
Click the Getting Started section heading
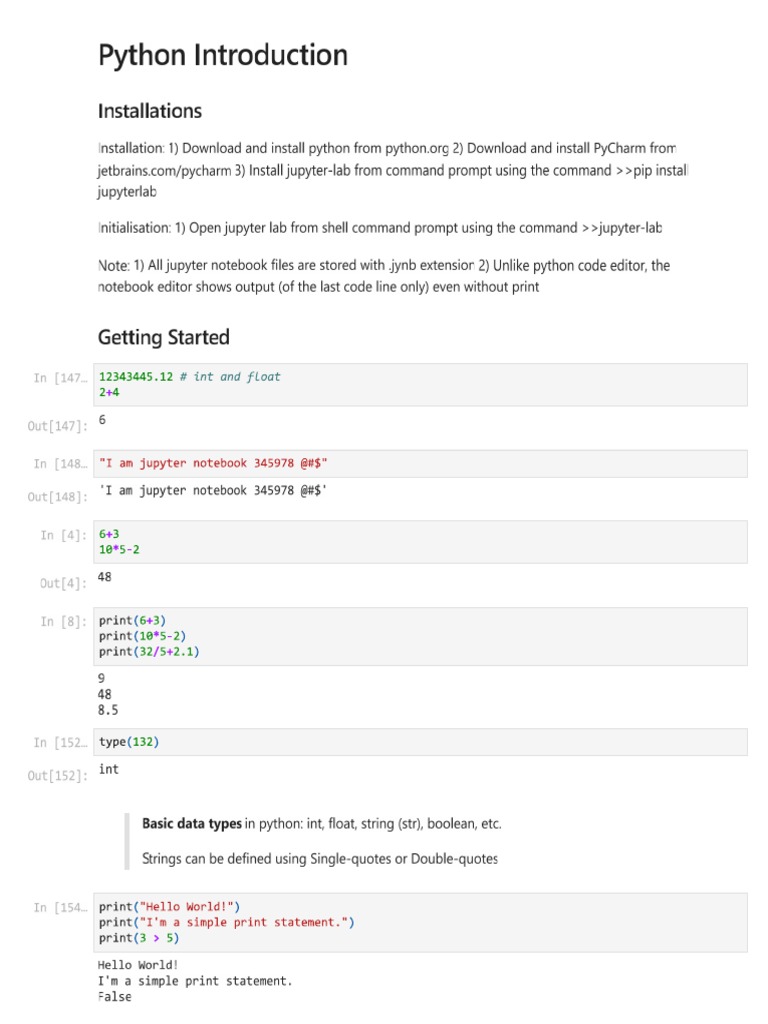[164, 337]
